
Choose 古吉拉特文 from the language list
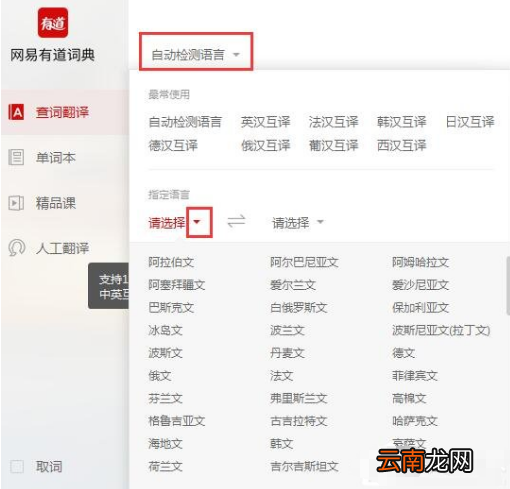click(298, 421)
